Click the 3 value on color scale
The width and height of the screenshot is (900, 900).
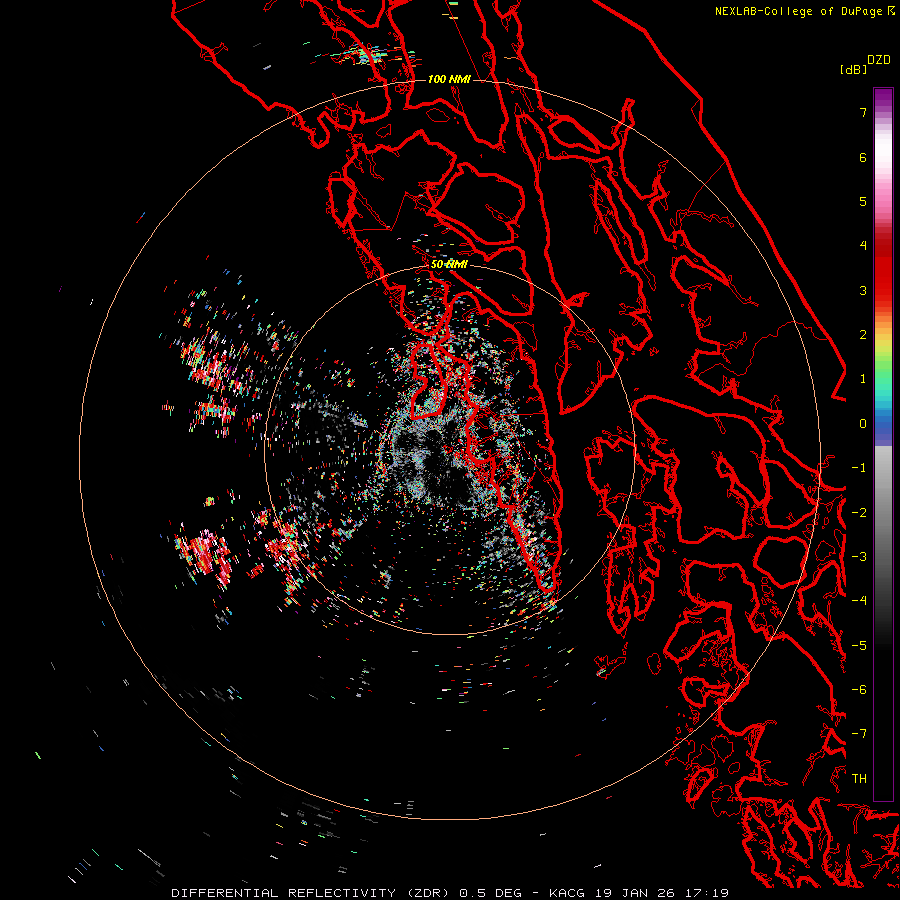[863, 290]
